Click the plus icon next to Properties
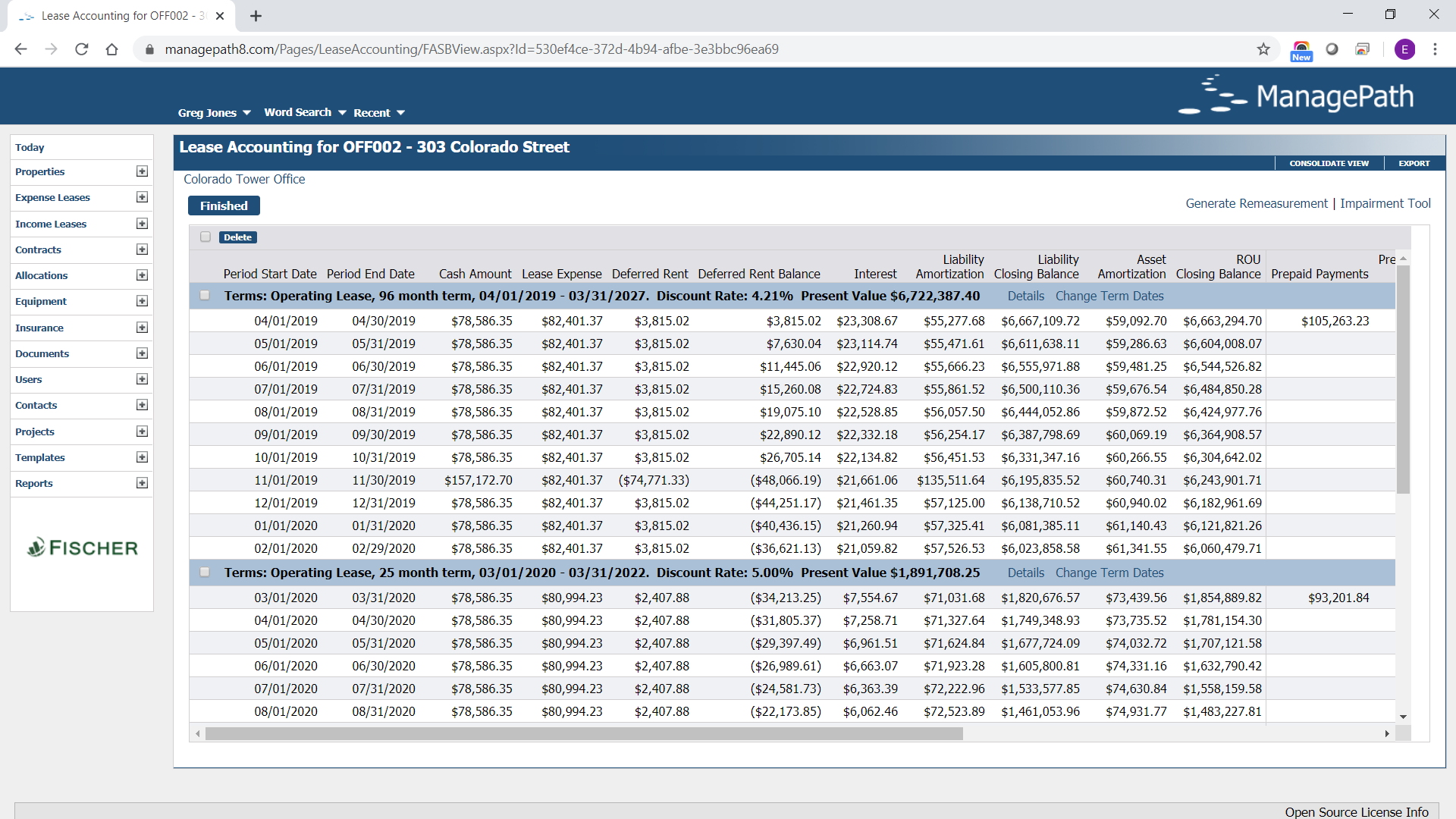1456x819 pixels. [x=142, y=171]
